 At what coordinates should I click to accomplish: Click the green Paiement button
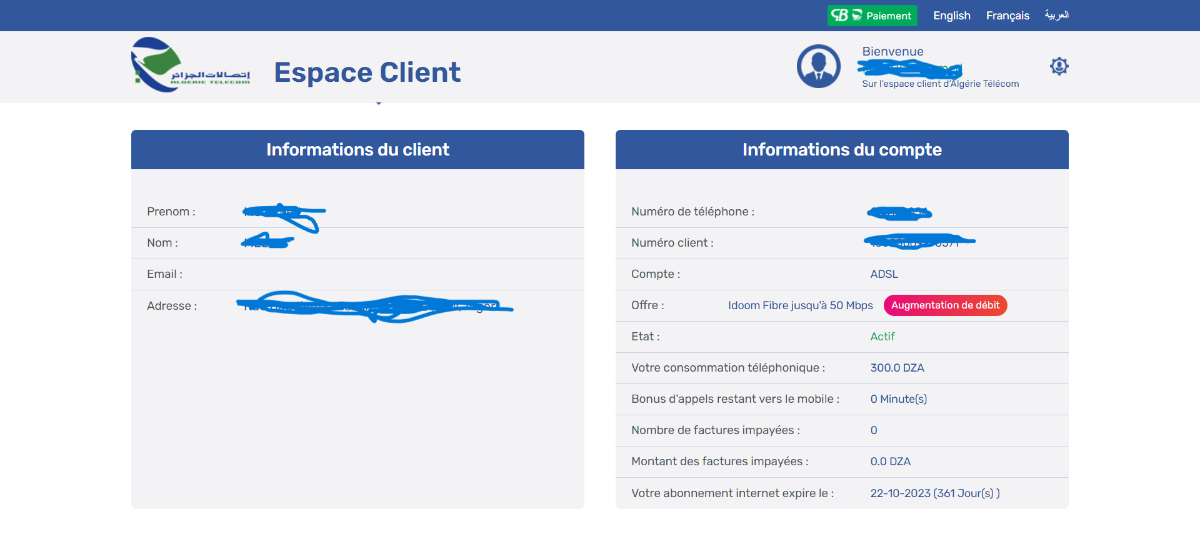tap(872, 16)
